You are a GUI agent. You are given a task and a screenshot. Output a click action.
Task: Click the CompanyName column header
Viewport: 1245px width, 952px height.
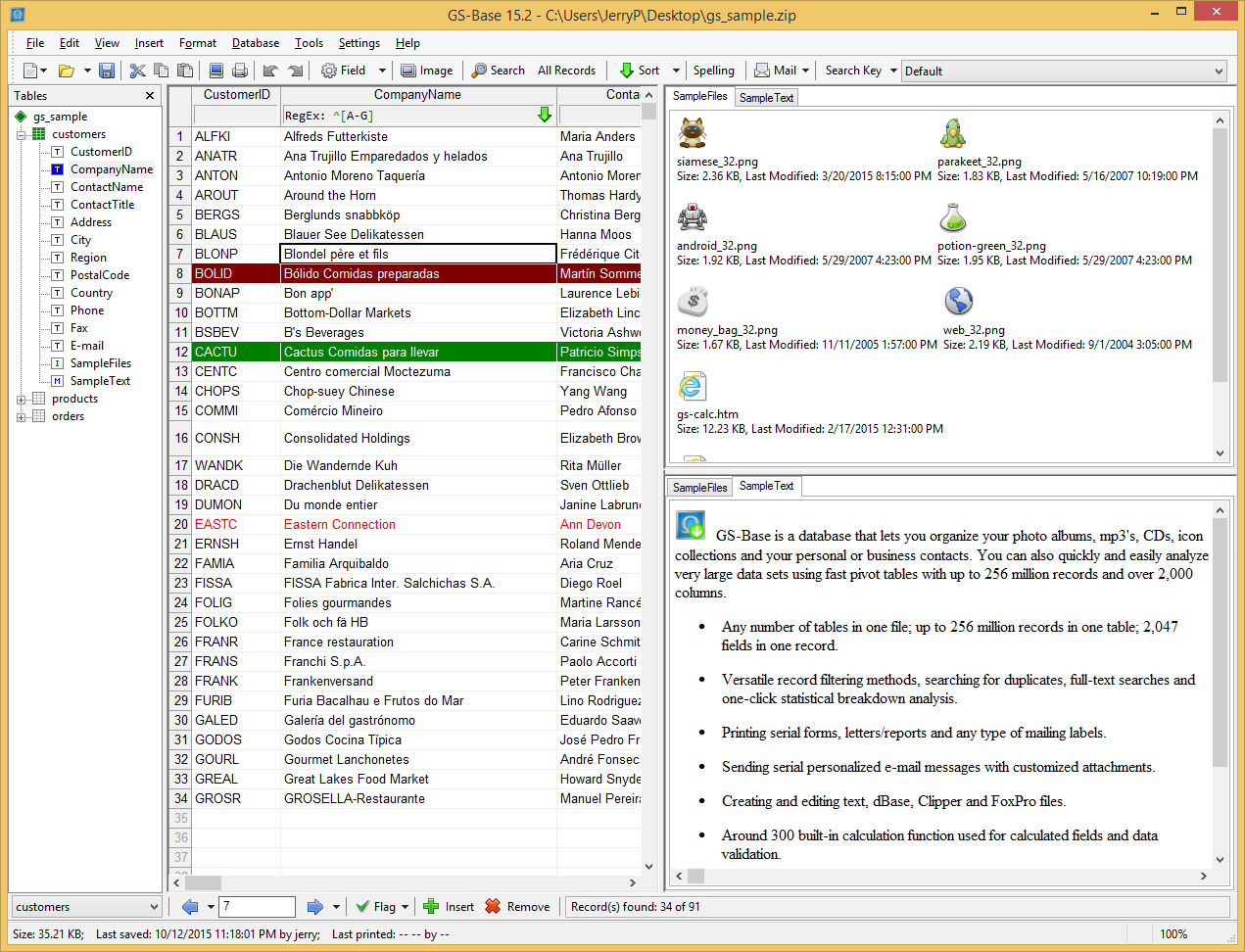coord(418,95)
